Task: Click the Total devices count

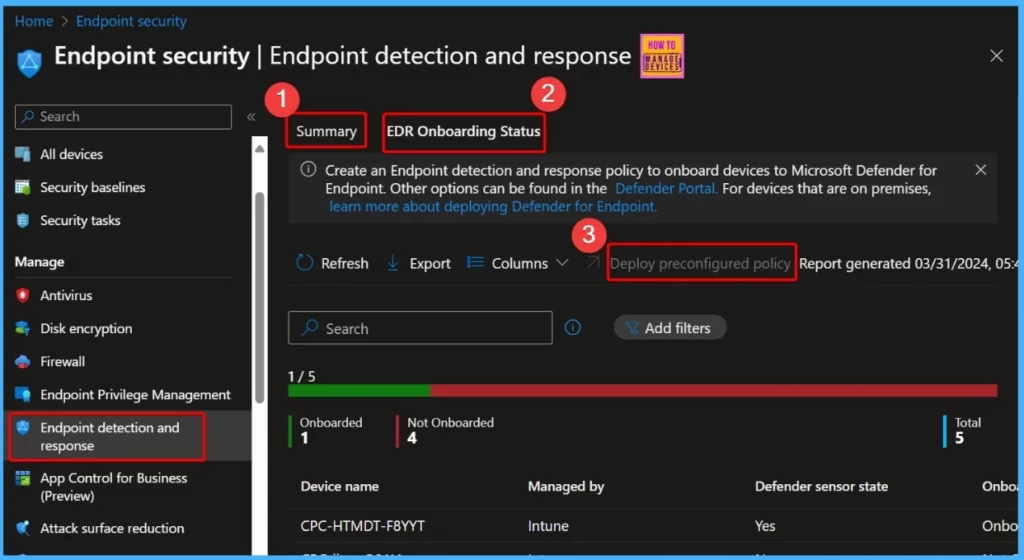Action: point(963,431)
